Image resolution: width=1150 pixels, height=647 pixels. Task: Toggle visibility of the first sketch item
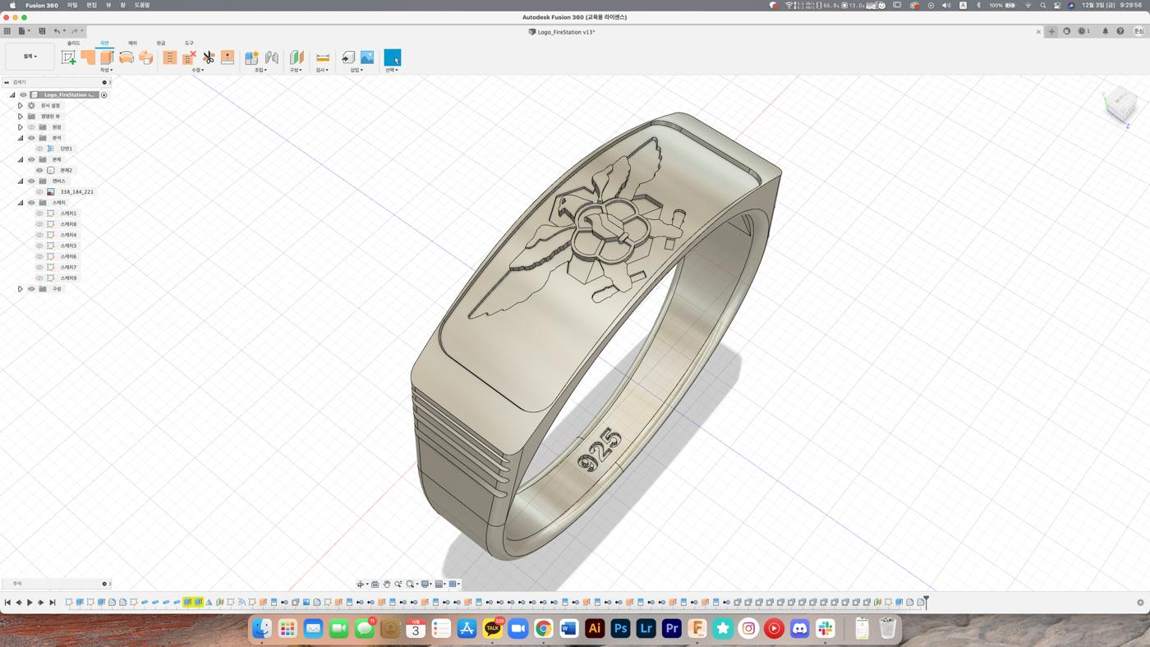(x=40, y=213)
